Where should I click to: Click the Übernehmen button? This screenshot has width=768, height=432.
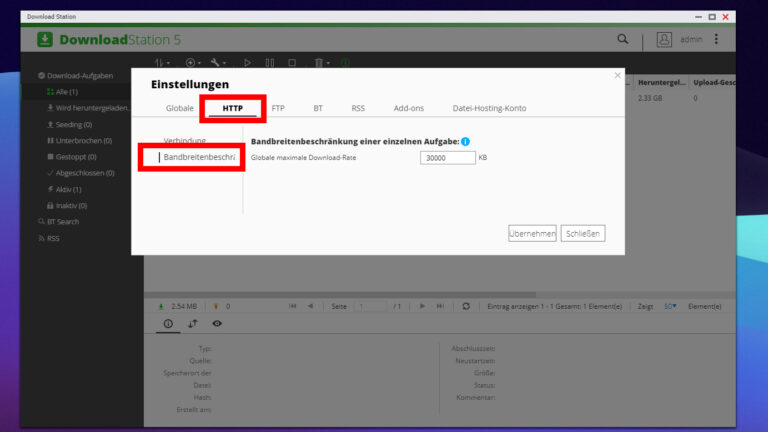pos(532,234)
